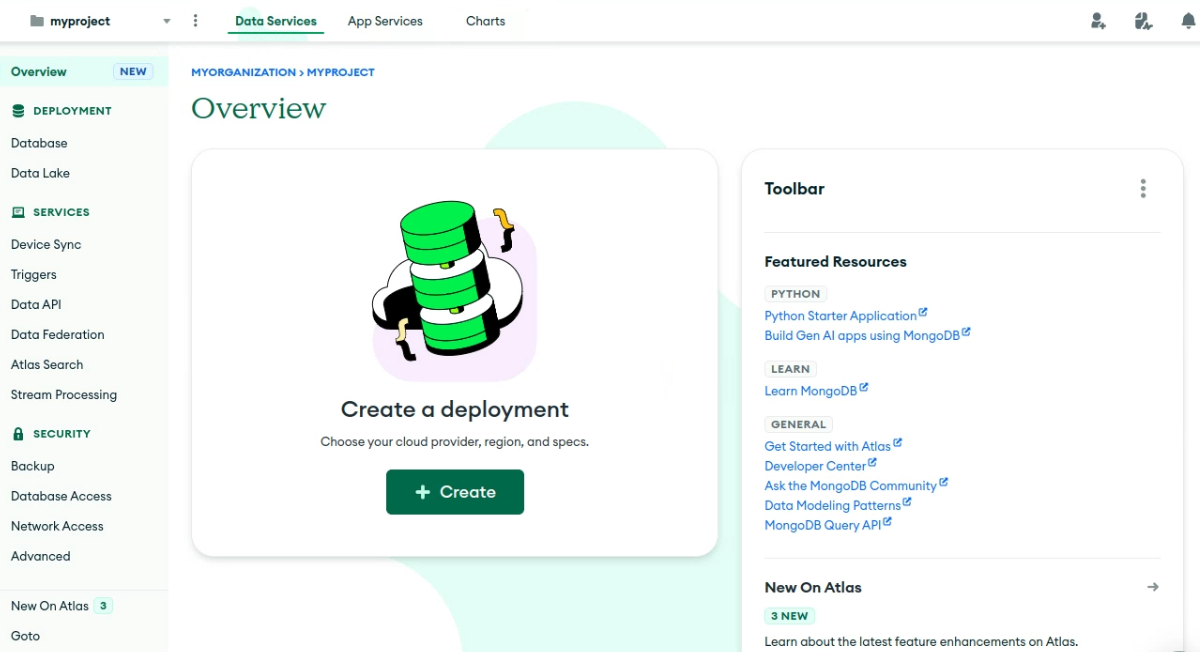This screenshot has width=1200, height=652.
Task: Open Data Lake in the sidebar
Action: click(x=40, y=173)
